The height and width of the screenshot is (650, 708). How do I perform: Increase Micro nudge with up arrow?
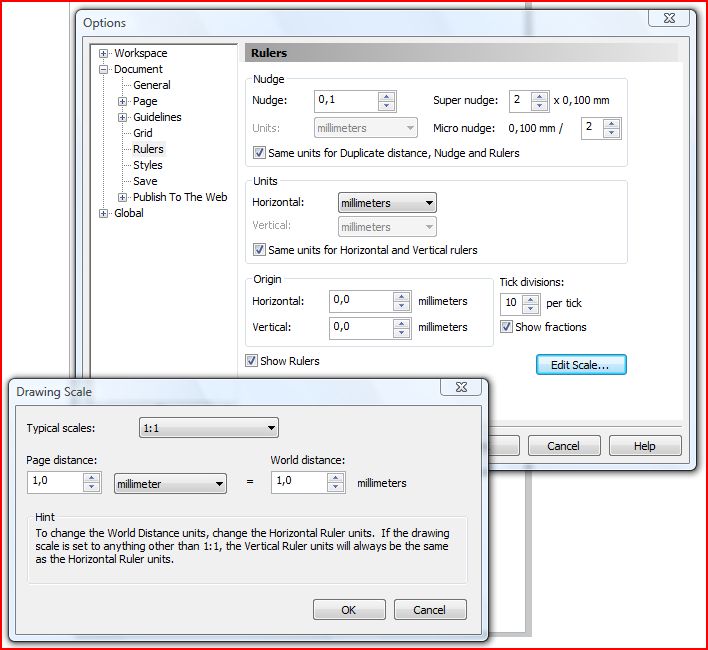pyautogui.click(x=611, y=124)
